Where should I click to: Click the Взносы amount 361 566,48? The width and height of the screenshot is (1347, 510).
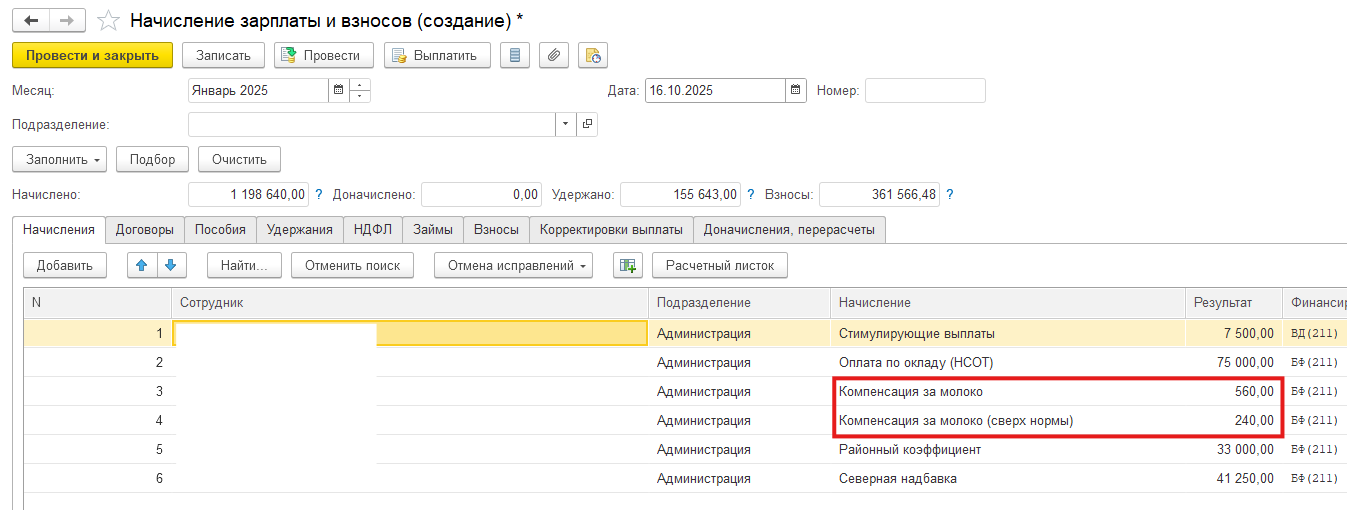(x=878, y=195)
